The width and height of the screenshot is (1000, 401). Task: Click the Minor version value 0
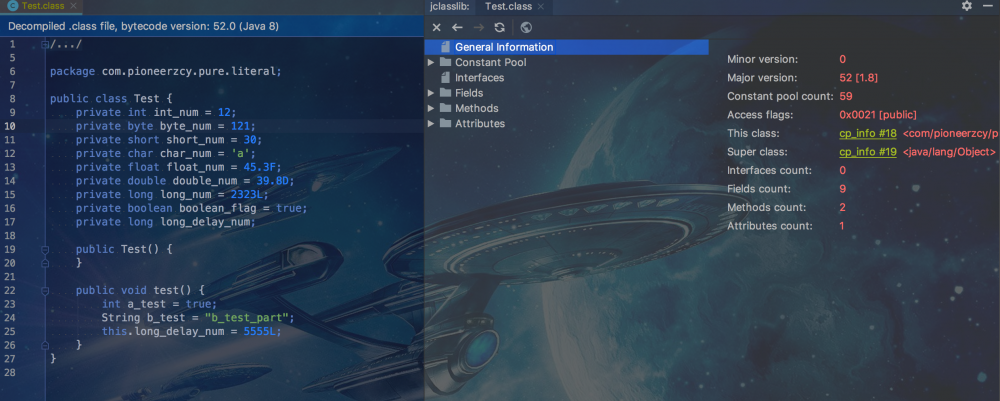tap(842, 59)
